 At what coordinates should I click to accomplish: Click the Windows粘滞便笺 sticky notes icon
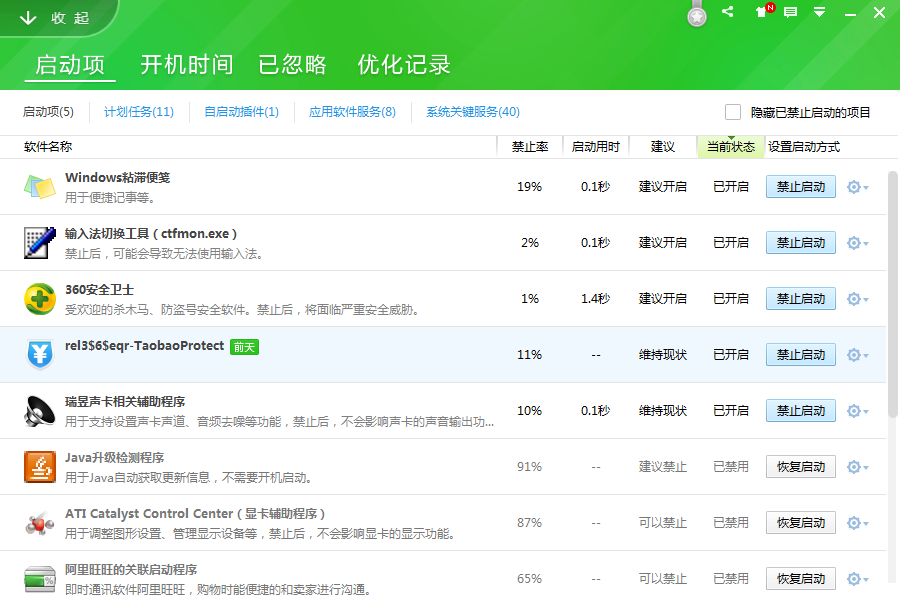[40, 185]
